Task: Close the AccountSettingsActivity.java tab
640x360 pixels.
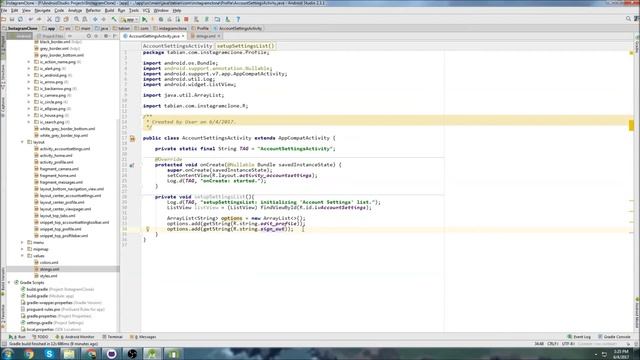Action: [183, 36]
